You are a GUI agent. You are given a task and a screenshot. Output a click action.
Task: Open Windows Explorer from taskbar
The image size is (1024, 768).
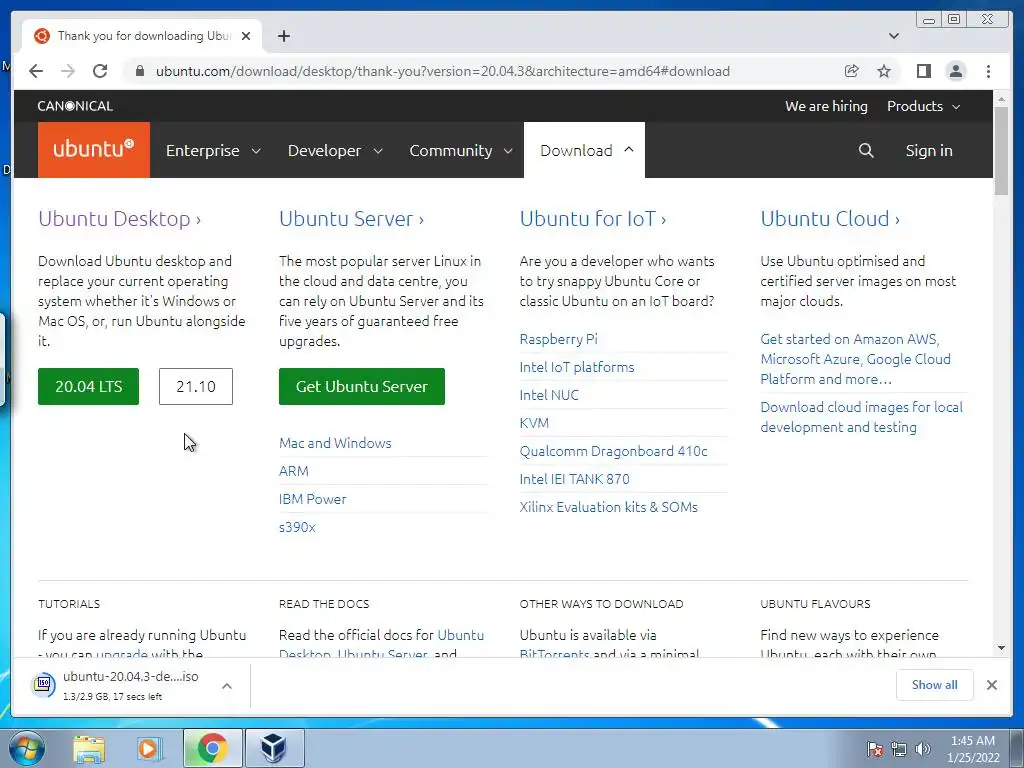point(89,748)
